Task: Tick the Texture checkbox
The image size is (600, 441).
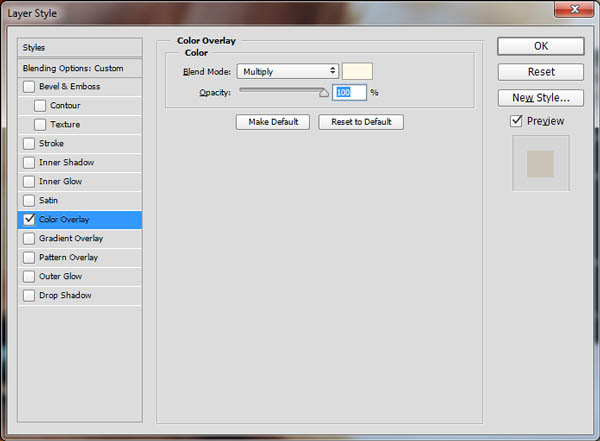Action: pos(40,125)
